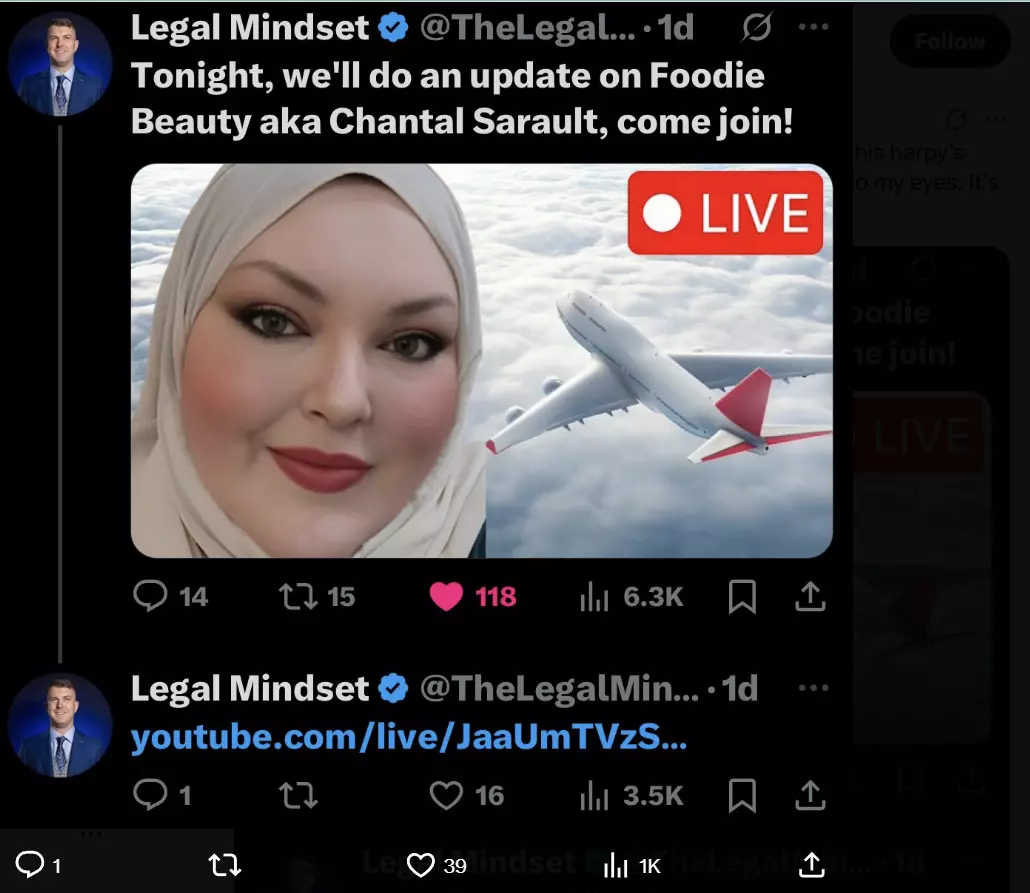
Task: Open the LIVE airplane thumbnail image
Action: 481,361
